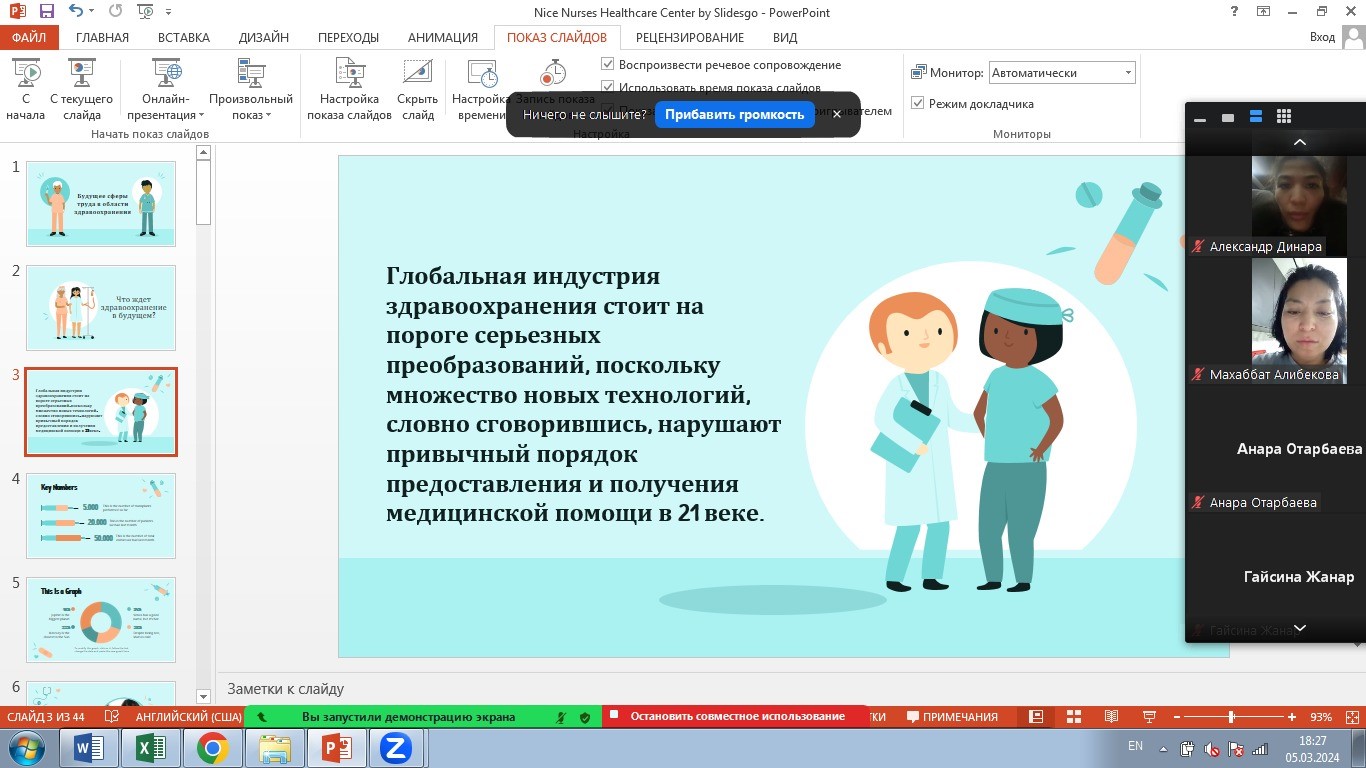This screenshot has width=1366, height=768.
Task: Open ПРИМЕЧАНИЯ comments in status bar
Action: coord(952,717)
